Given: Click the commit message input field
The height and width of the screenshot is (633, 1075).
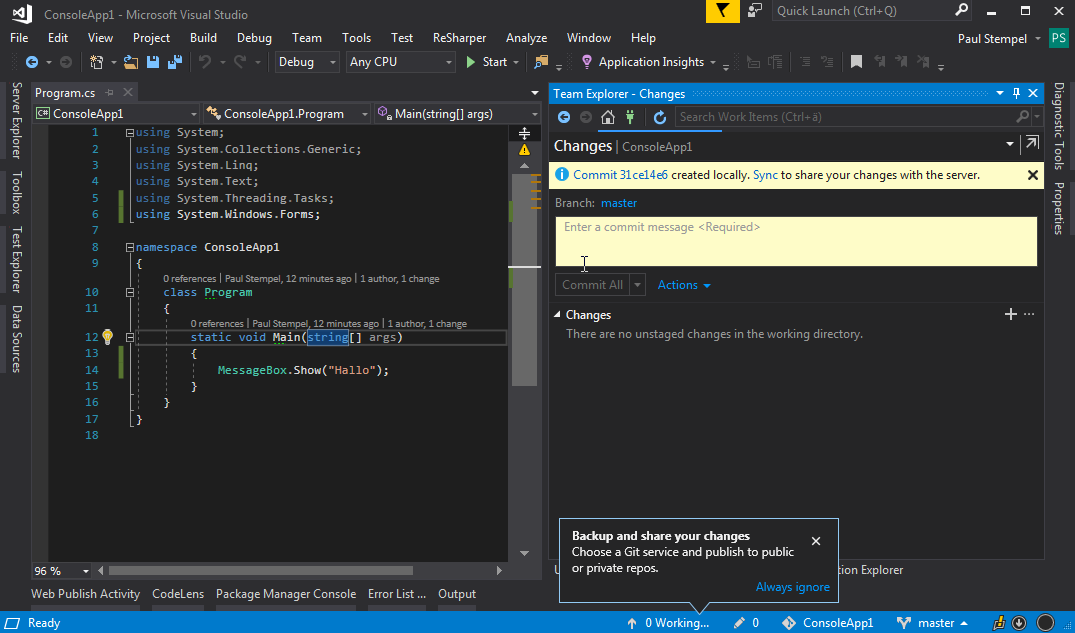Looking at the screenshot, I should [x=796, y=241].
